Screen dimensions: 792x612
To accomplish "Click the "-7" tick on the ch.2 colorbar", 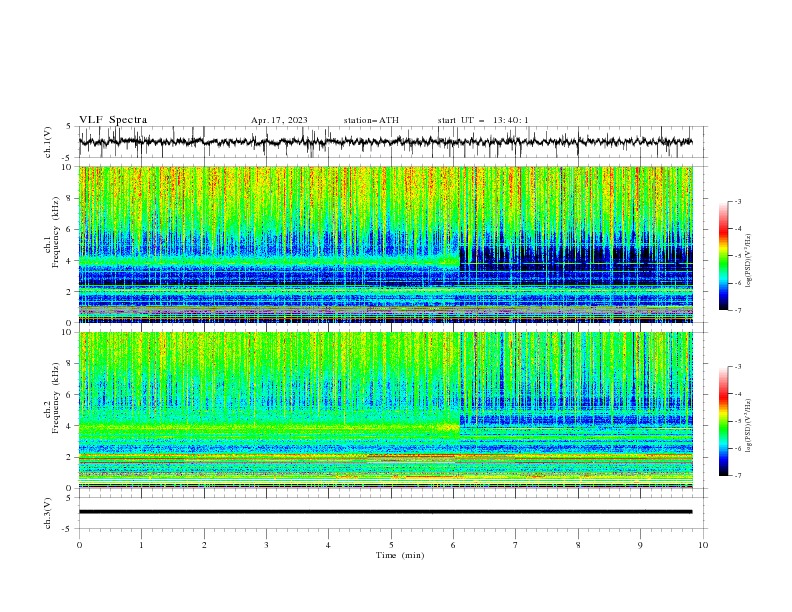I will (737, 475).
